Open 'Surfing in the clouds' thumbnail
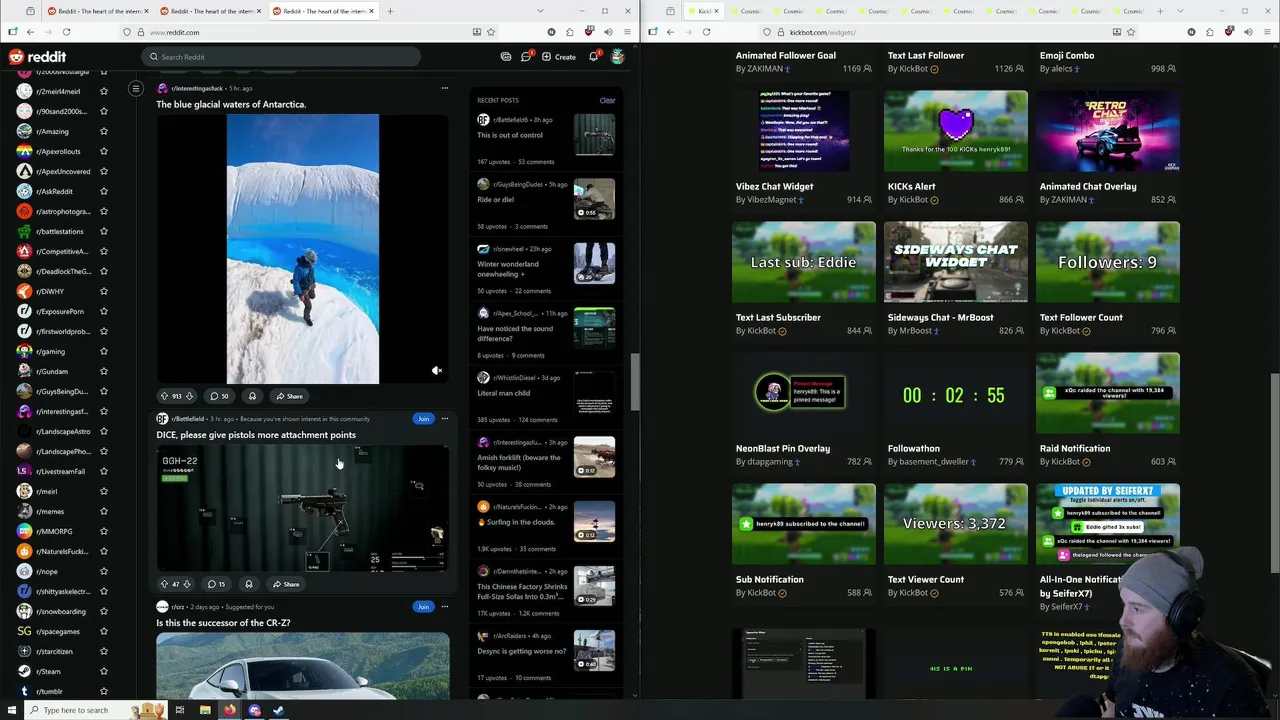Image resolution: width=1280 pixels, height=720 pixels. (x=594, y=521)
